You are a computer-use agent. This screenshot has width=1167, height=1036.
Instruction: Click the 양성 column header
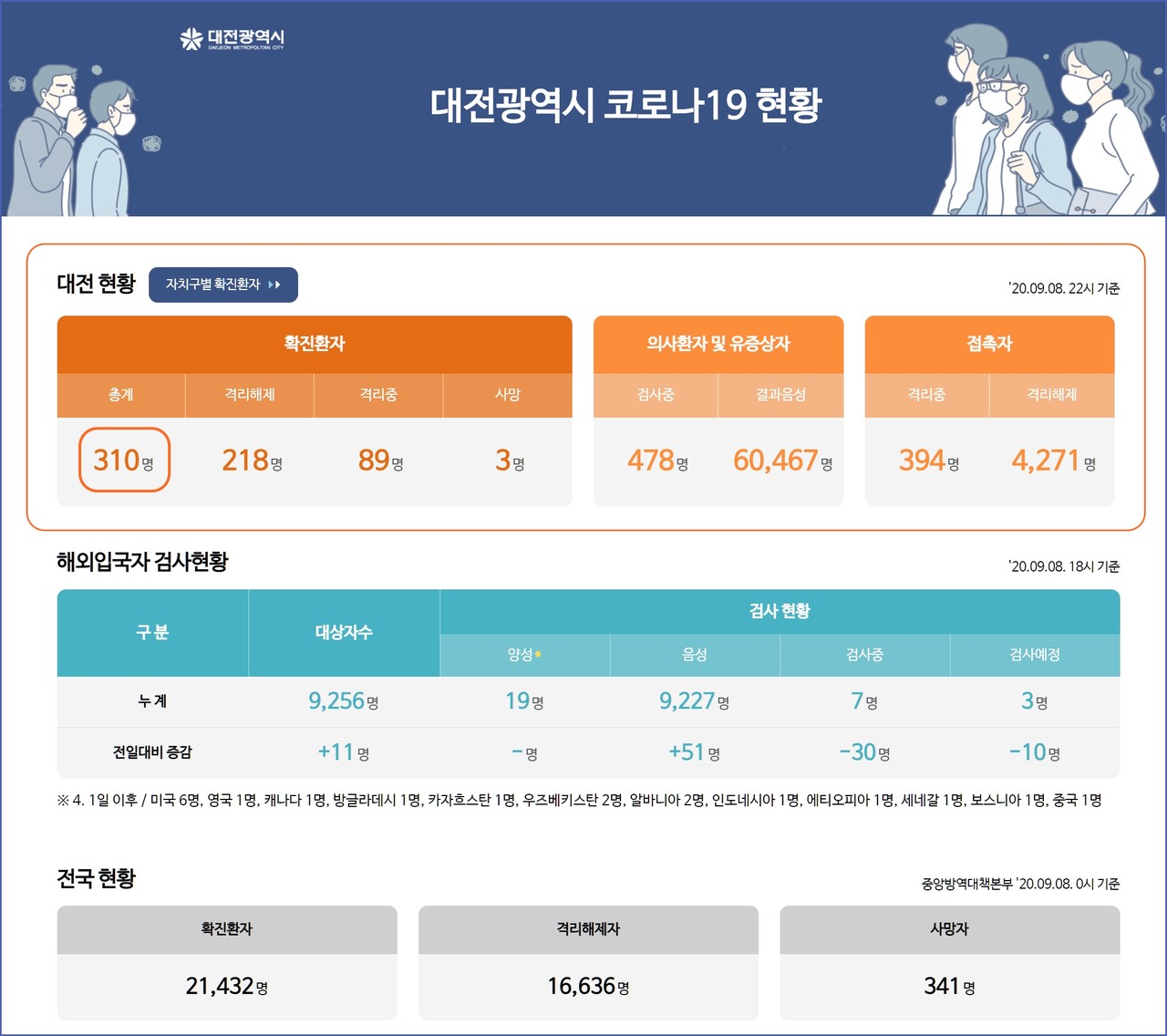(524, 655)
